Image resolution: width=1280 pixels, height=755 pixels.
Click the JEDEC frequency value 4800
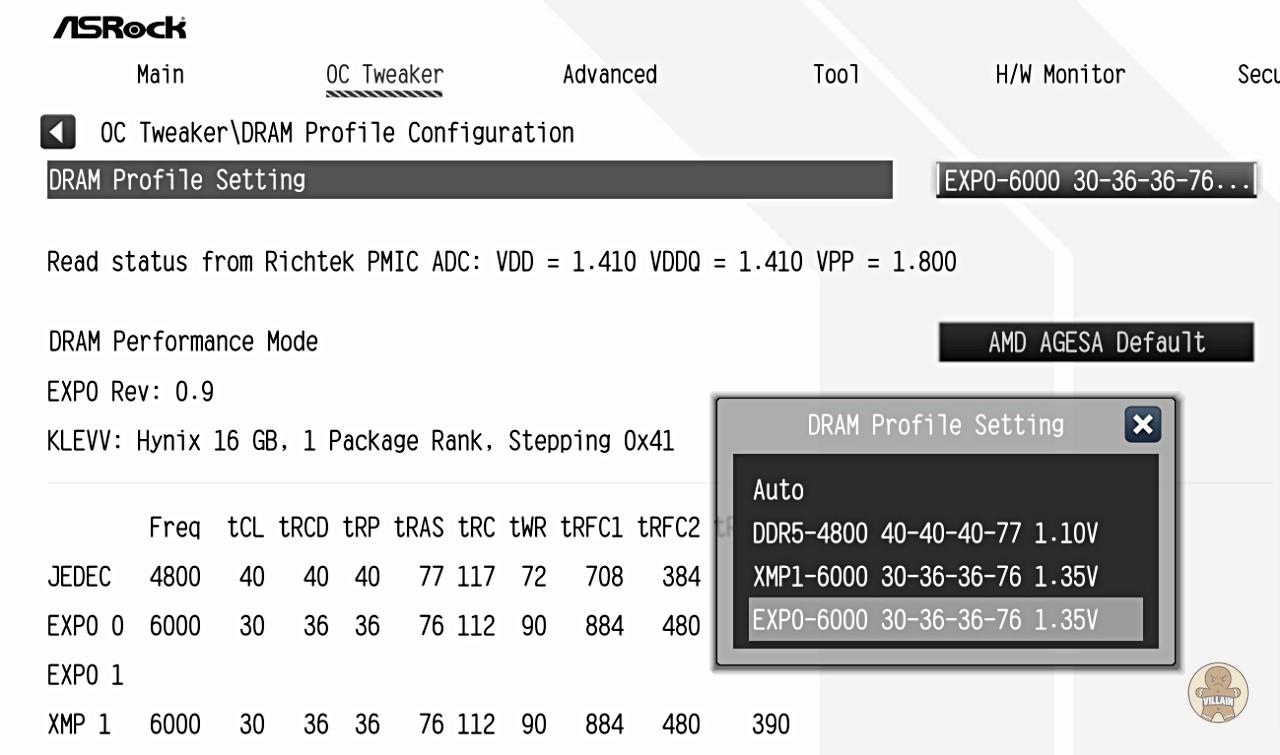tap(175, 577)
